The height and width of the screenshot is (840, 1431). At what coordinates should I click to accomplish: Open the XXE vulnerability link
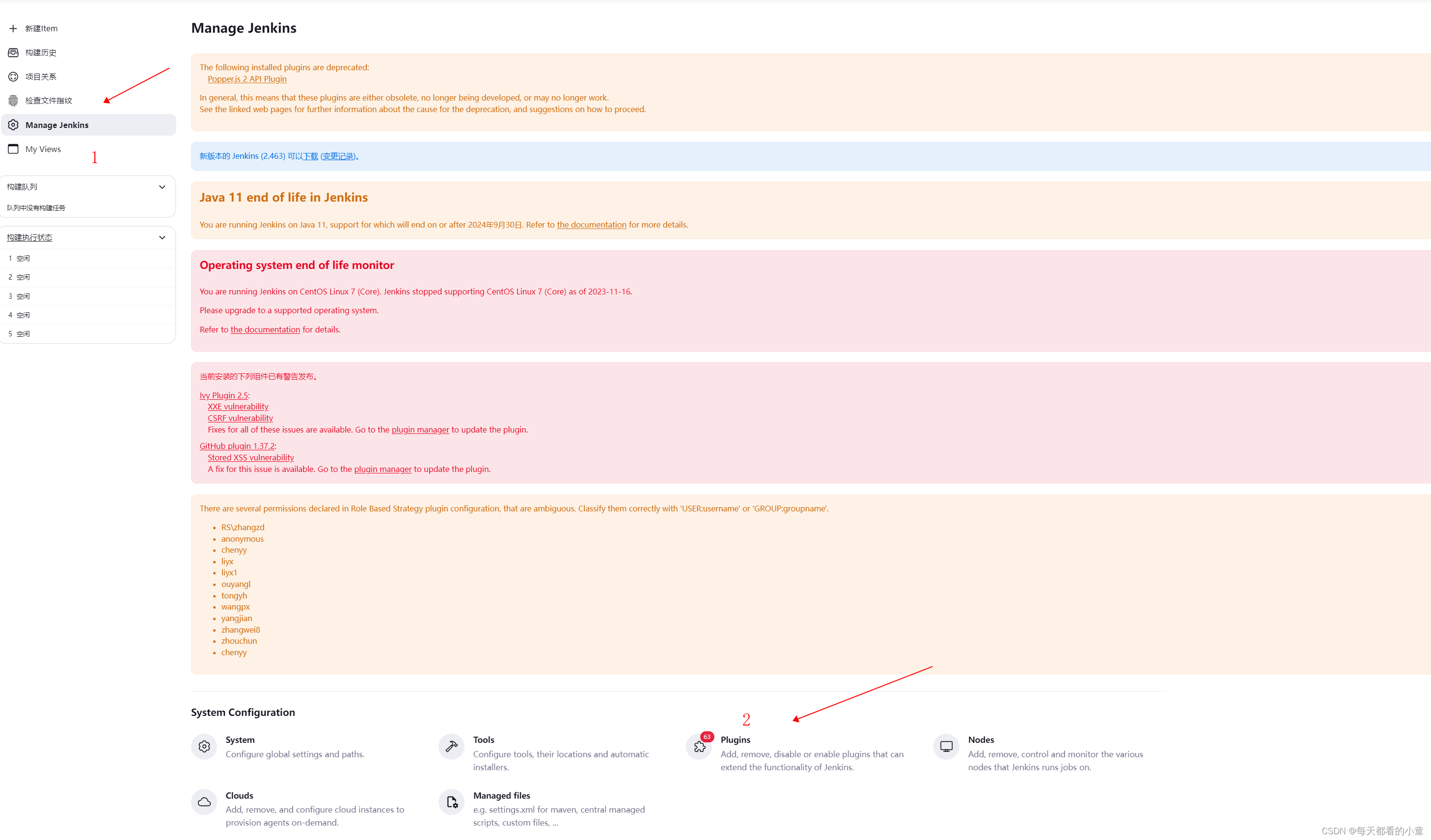click(x=237, y=407)
